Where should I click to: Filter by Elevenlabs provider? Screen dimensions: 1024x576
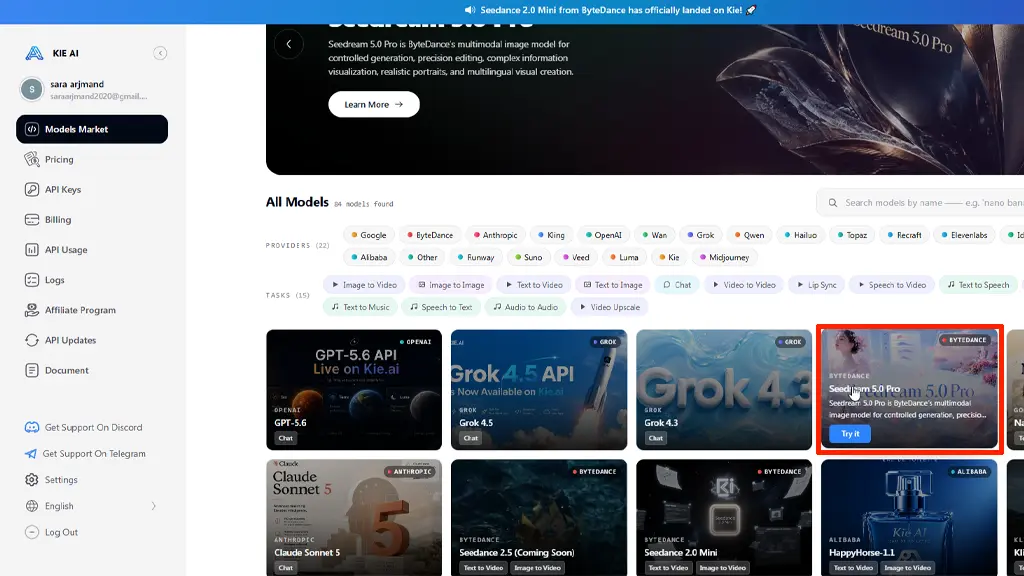pos(965,235)
